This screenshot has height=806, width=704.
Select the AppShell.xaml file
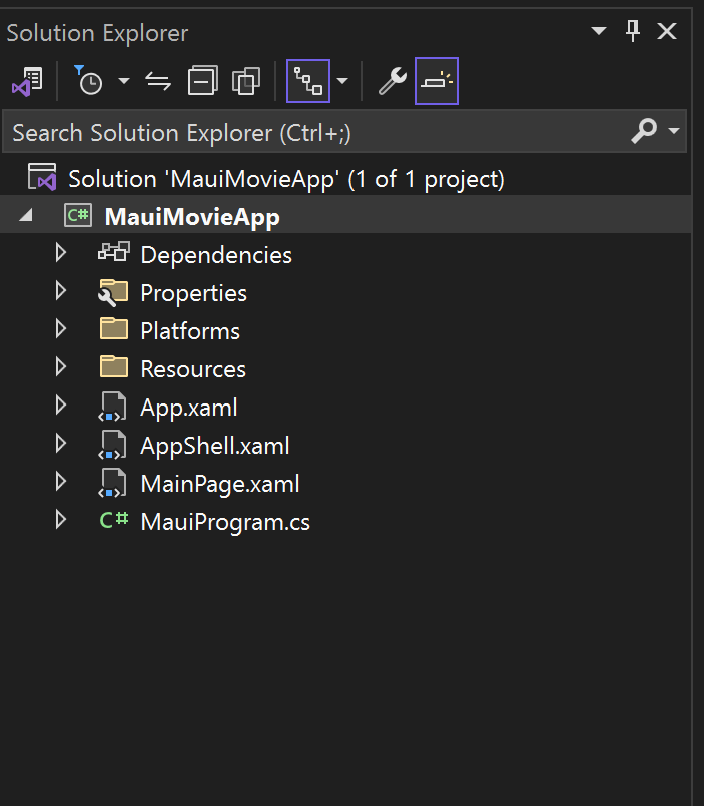215,445
